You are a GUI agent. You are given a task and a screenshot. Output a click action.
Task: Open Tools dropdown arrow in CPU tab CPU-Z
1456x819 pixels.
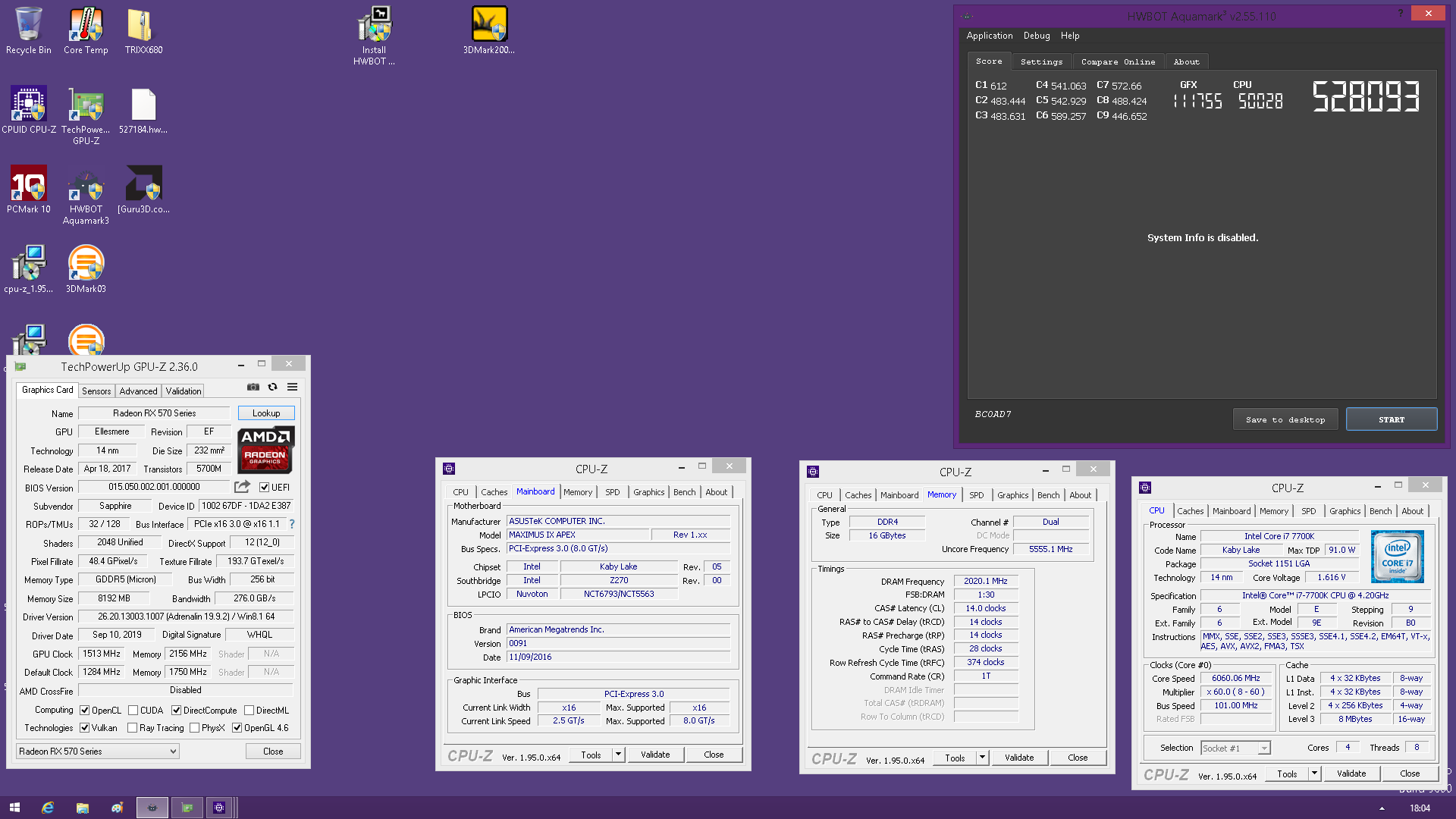coord(1315,773)
